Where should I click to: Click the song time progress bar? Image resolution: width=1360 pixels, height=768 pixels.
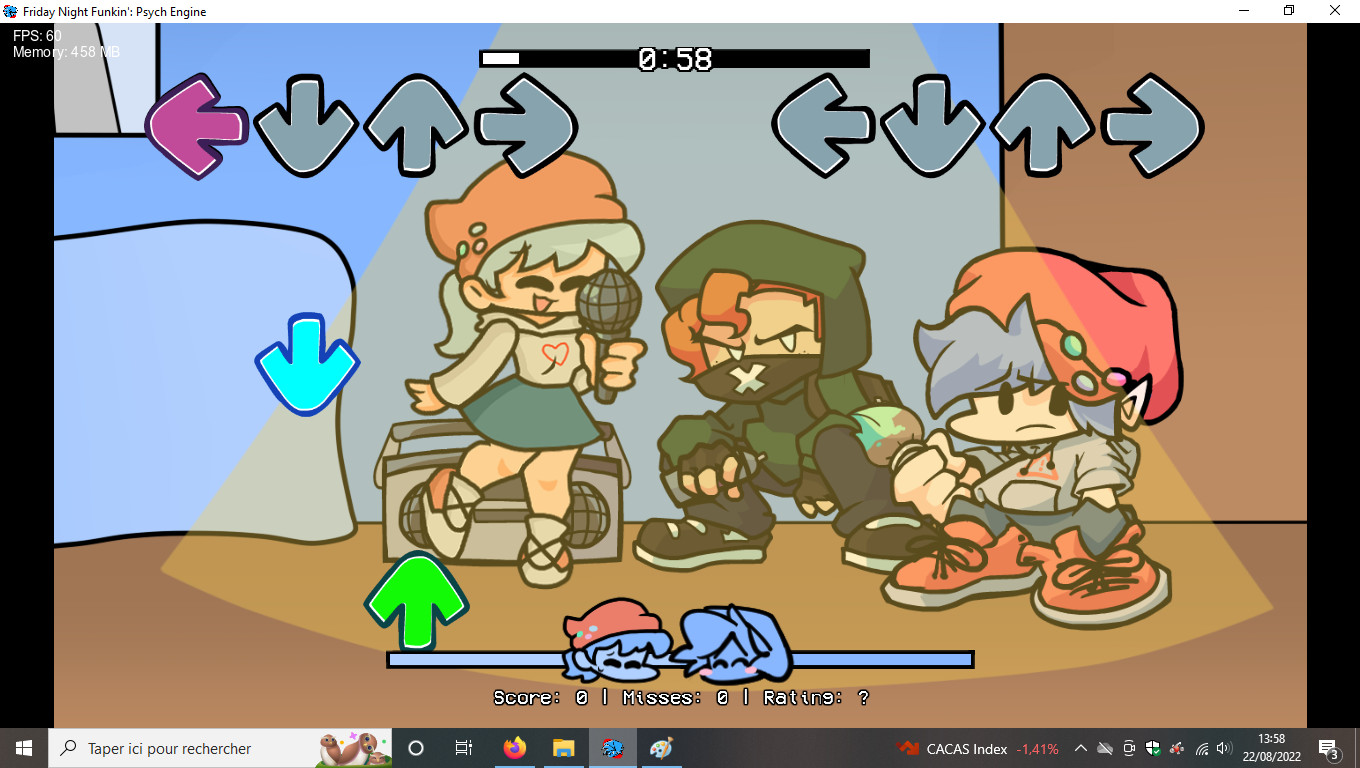(674, 59)
